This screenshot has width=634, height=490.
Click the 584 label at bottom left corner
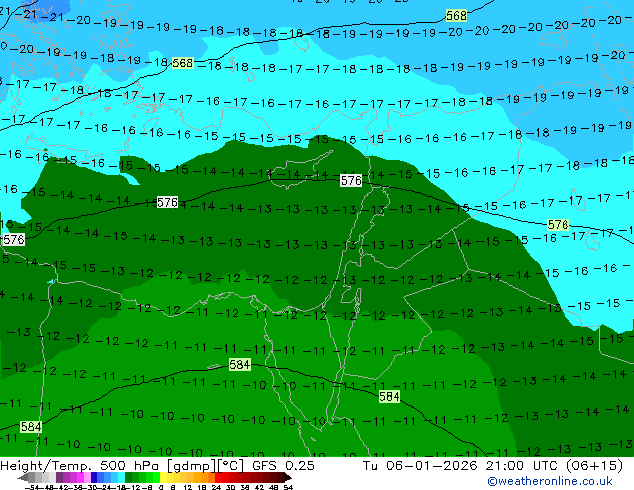[31, 427]
